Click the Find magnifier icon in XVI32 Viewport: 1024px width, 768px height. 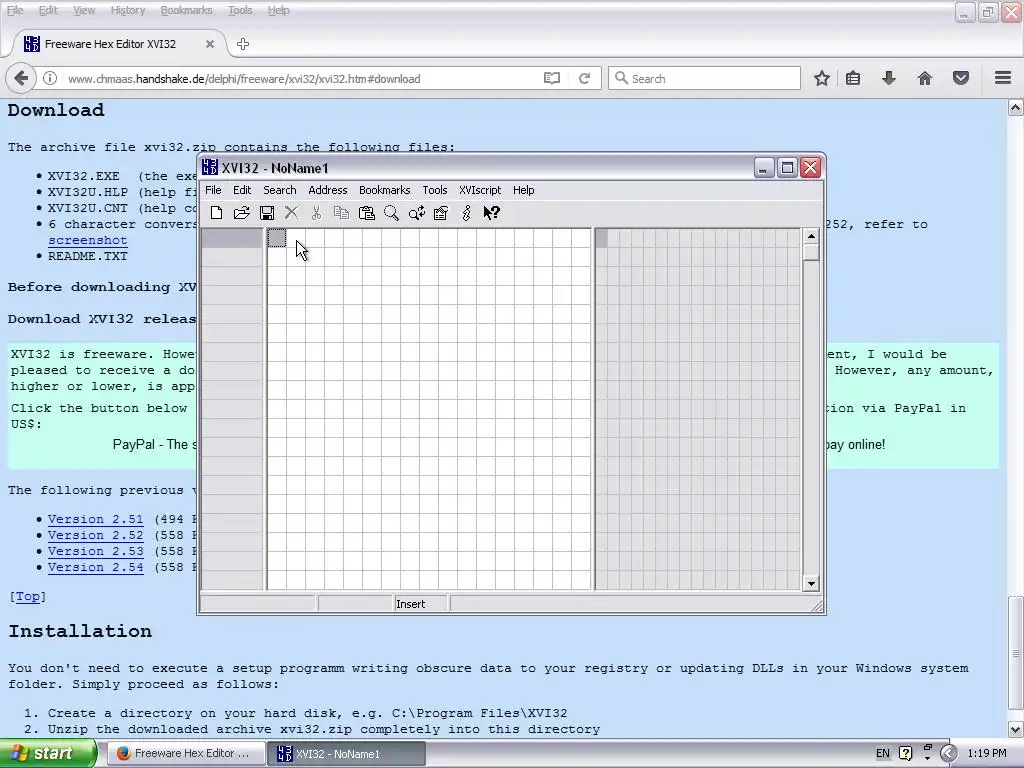(391, 213)
